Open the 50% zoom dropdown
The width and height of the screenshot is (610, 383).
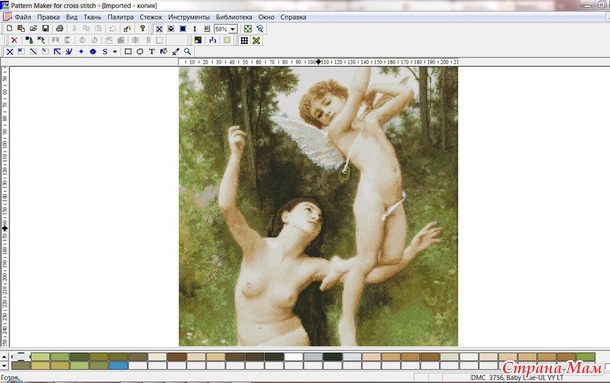tap(233, 29)
